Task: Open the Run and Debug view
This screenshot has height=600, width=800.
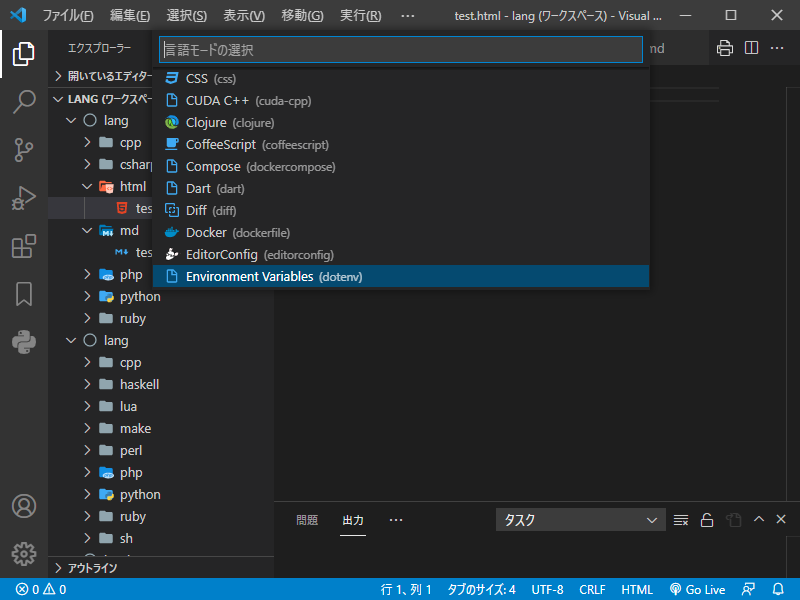Action: coord(23,198)
